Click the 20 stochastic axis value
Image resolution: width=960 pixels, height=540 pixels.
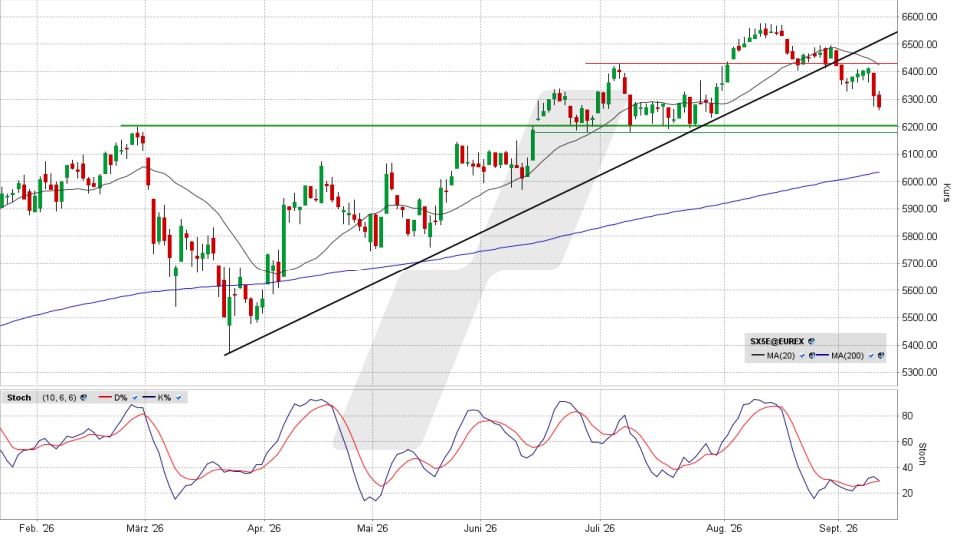pos(907,493)
